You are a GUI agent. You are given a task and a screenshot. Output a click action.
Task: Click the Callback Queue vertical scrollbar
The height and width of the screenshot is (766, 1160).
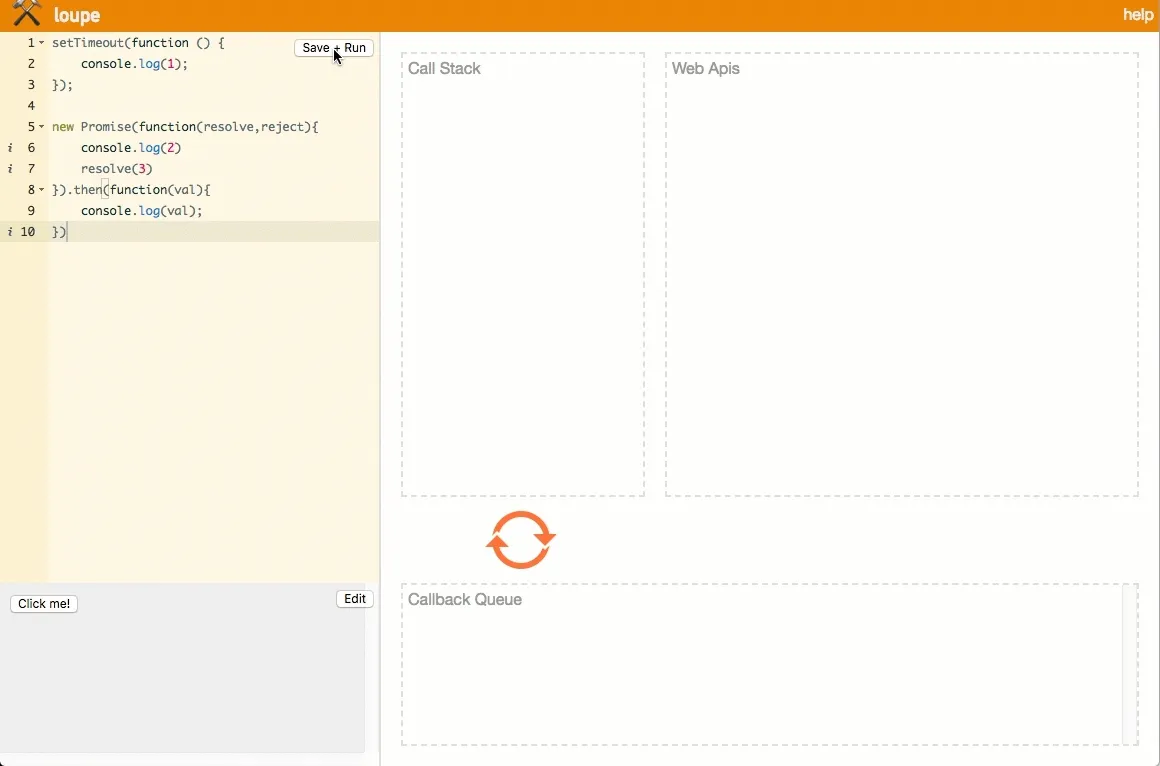[1130, 664]
